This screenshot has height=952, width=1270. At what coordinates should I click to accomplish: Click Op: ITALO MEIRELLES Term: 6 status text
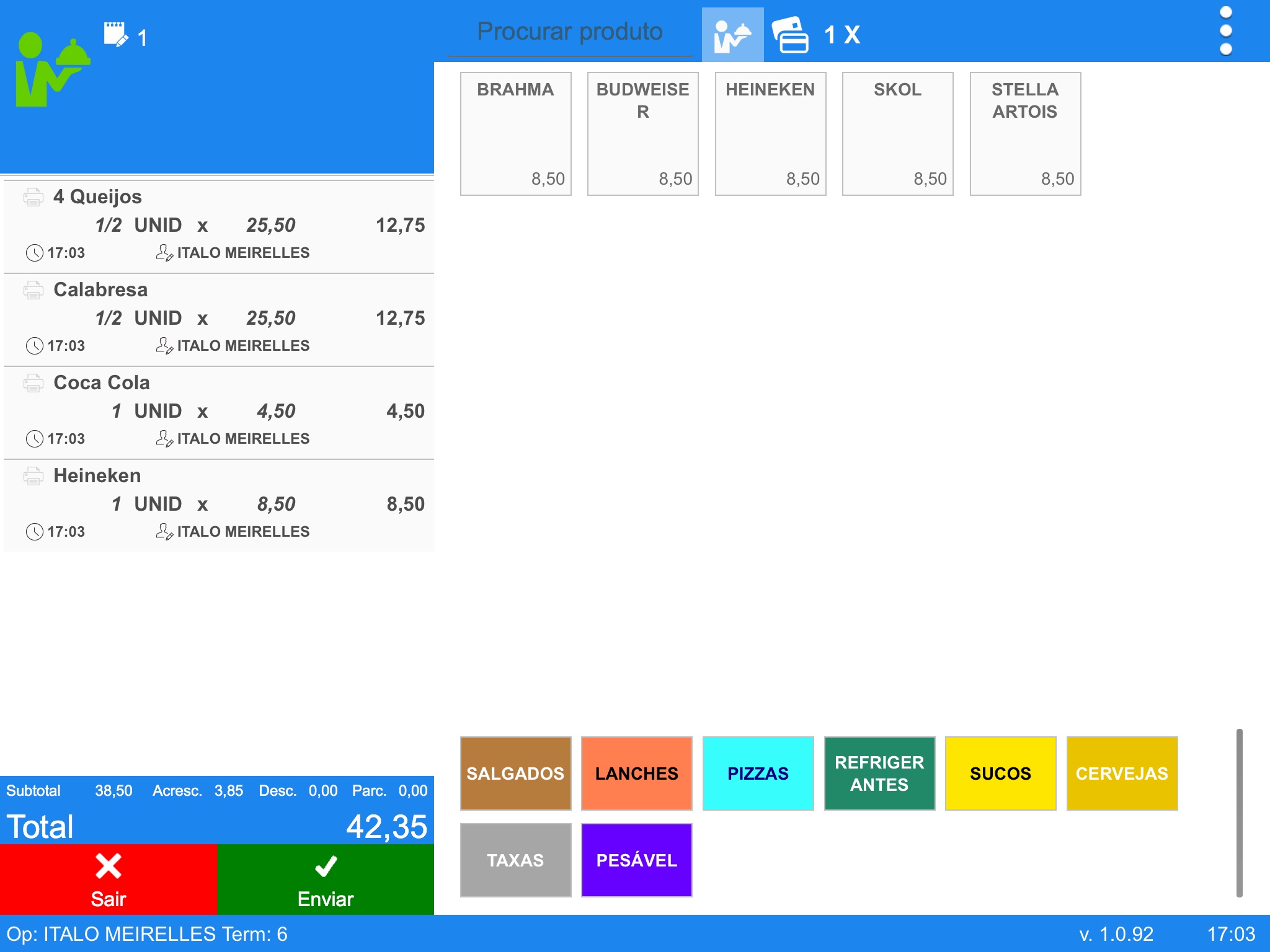(147, 934)
